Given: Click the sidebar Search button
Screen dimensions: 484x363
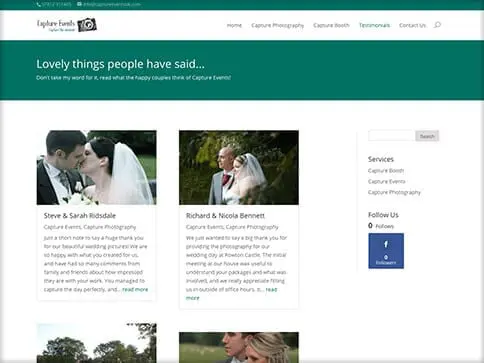Looking at the screenshot, I should (x=427, y=136).
